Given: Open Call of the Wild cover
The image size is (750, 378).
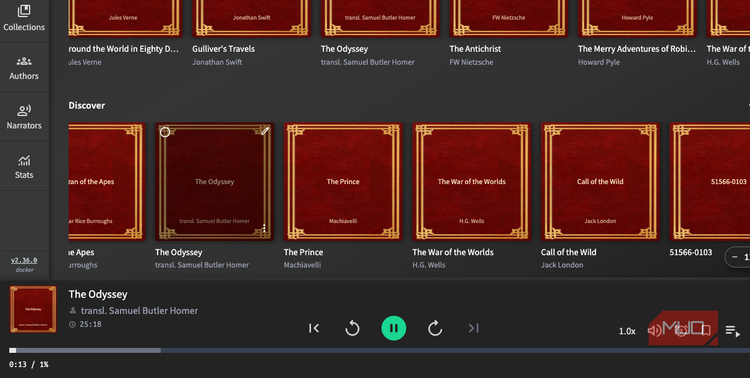Looking at the screenshot, I should (x=600, y=181).
